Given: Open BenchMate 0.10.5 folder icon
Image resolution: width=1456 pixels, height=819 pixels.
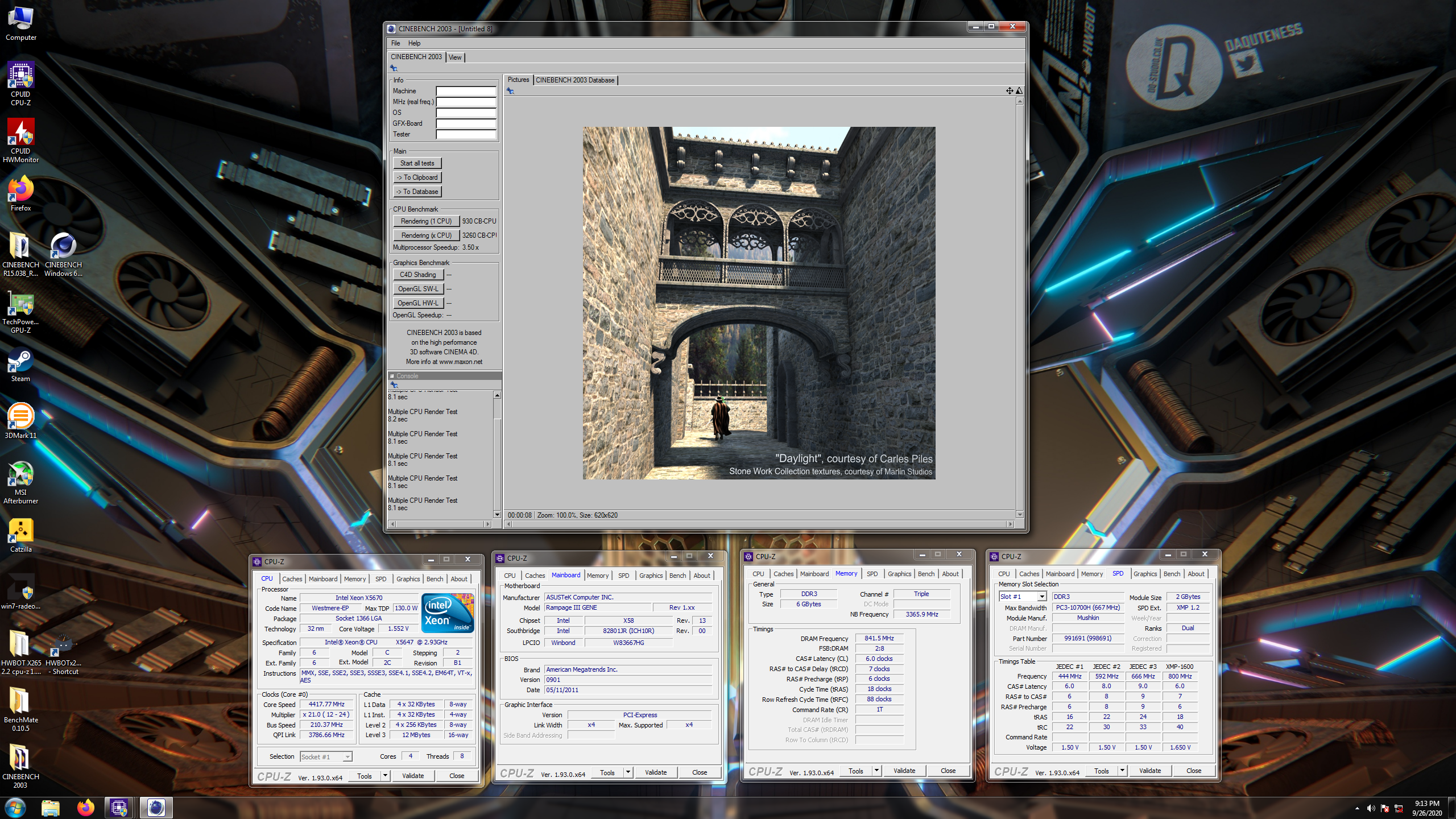Looking at the screenshot, I should point(21,709).
